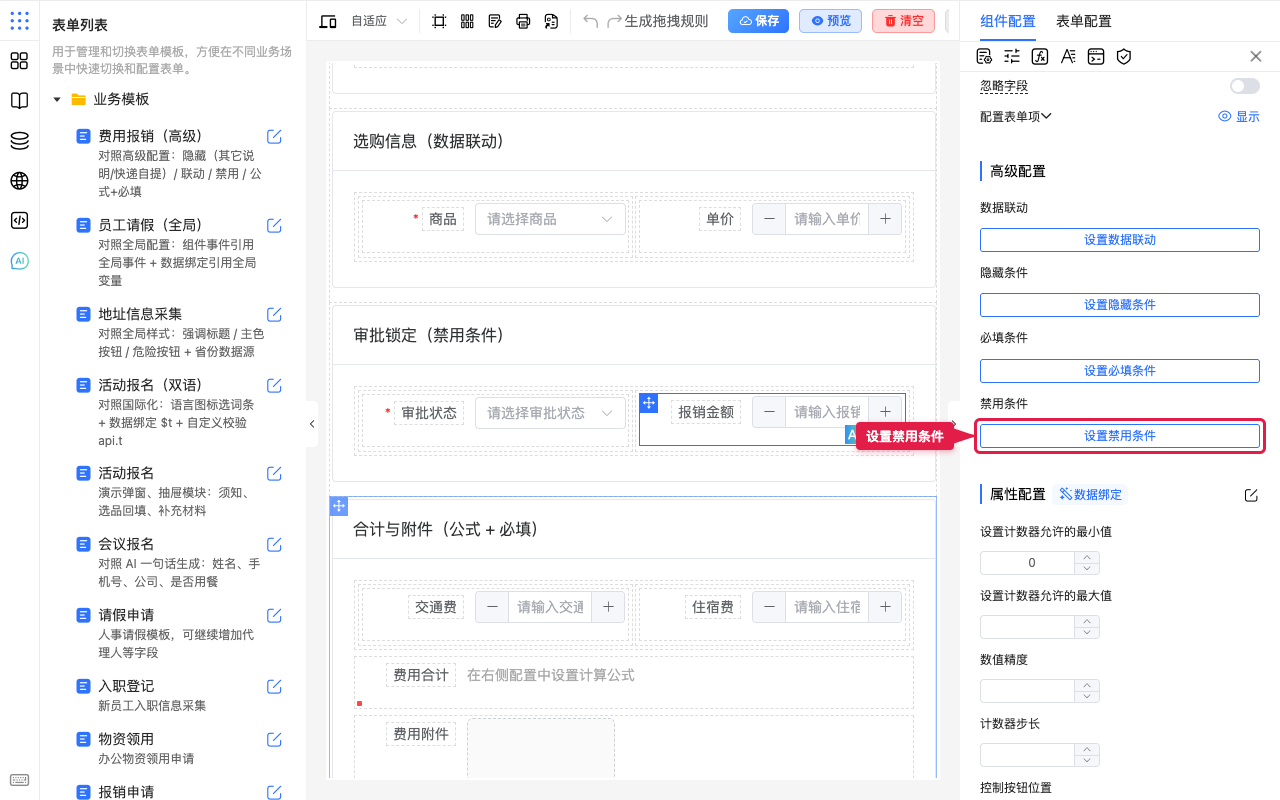Open the basic settings config icon

click(x=984, y=57)
